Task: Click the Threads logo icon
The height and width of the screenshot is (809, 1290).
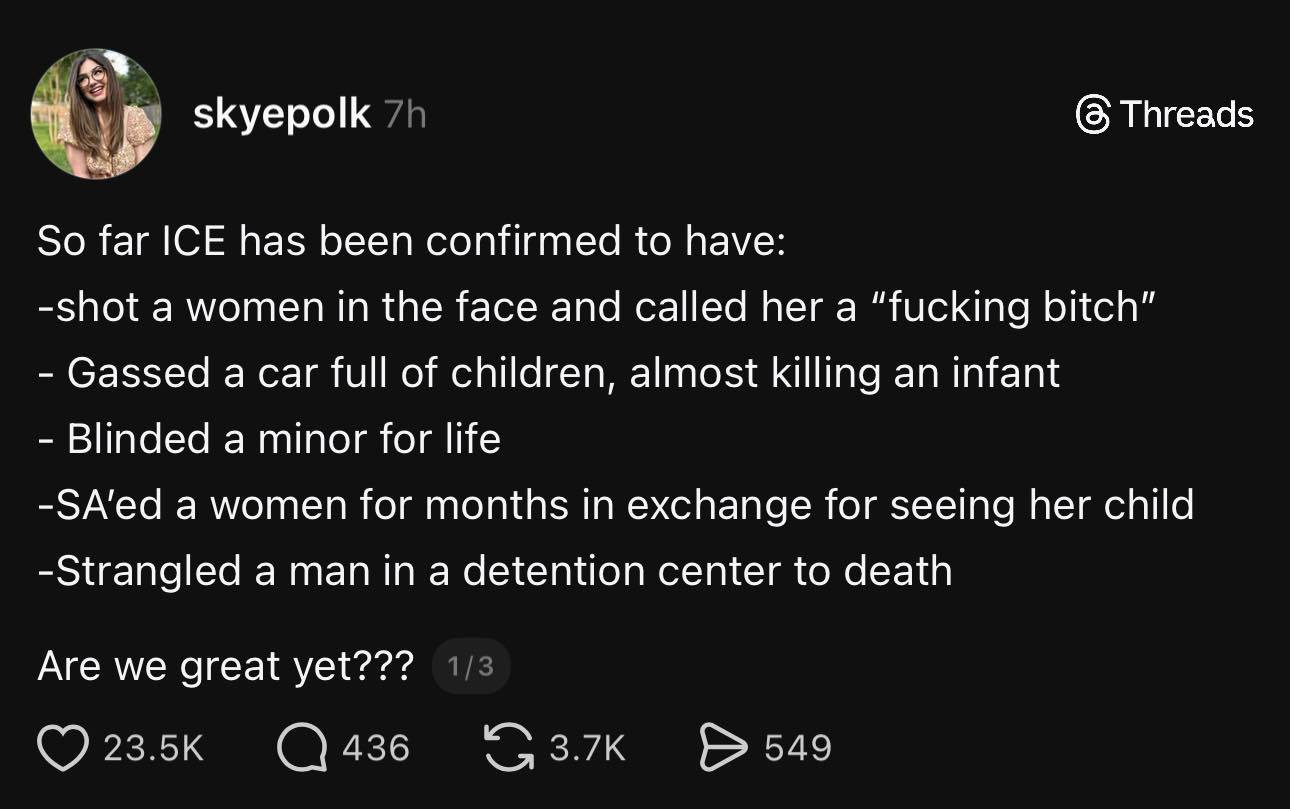Action: [1093, 114]
